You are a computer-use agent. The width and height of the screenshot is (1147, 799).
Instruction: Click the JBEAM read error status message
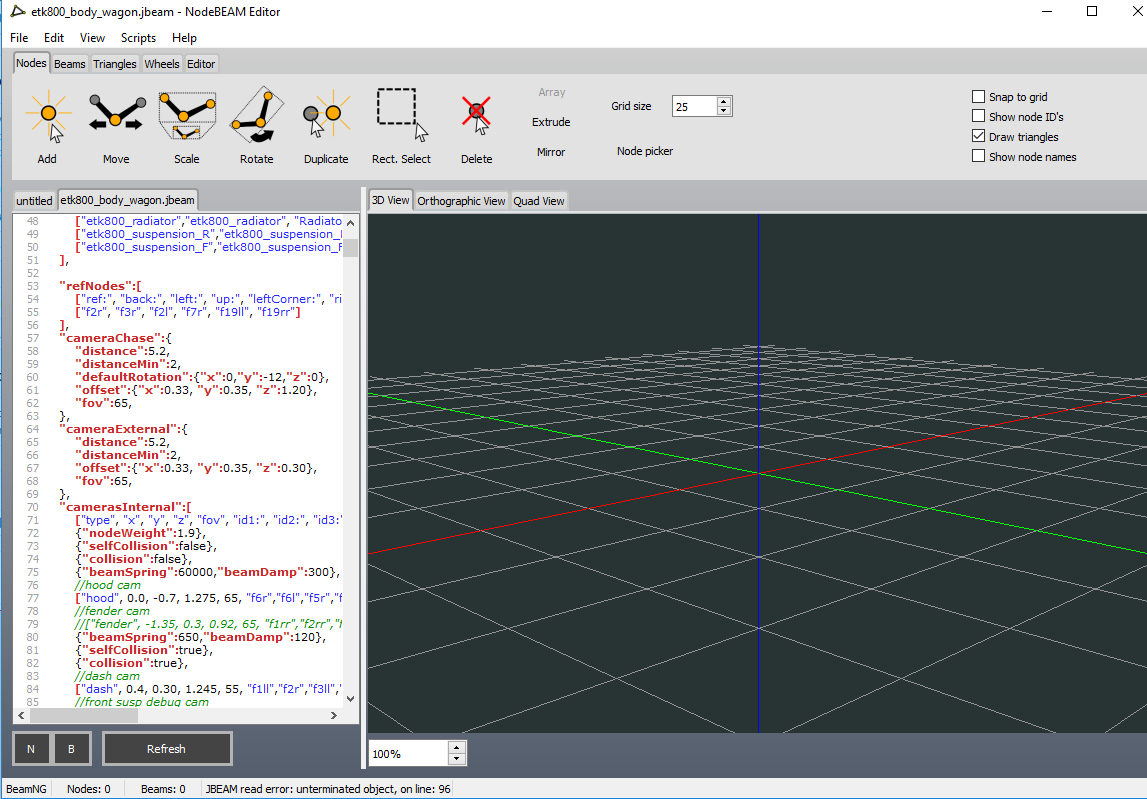(x=328, y=789)
